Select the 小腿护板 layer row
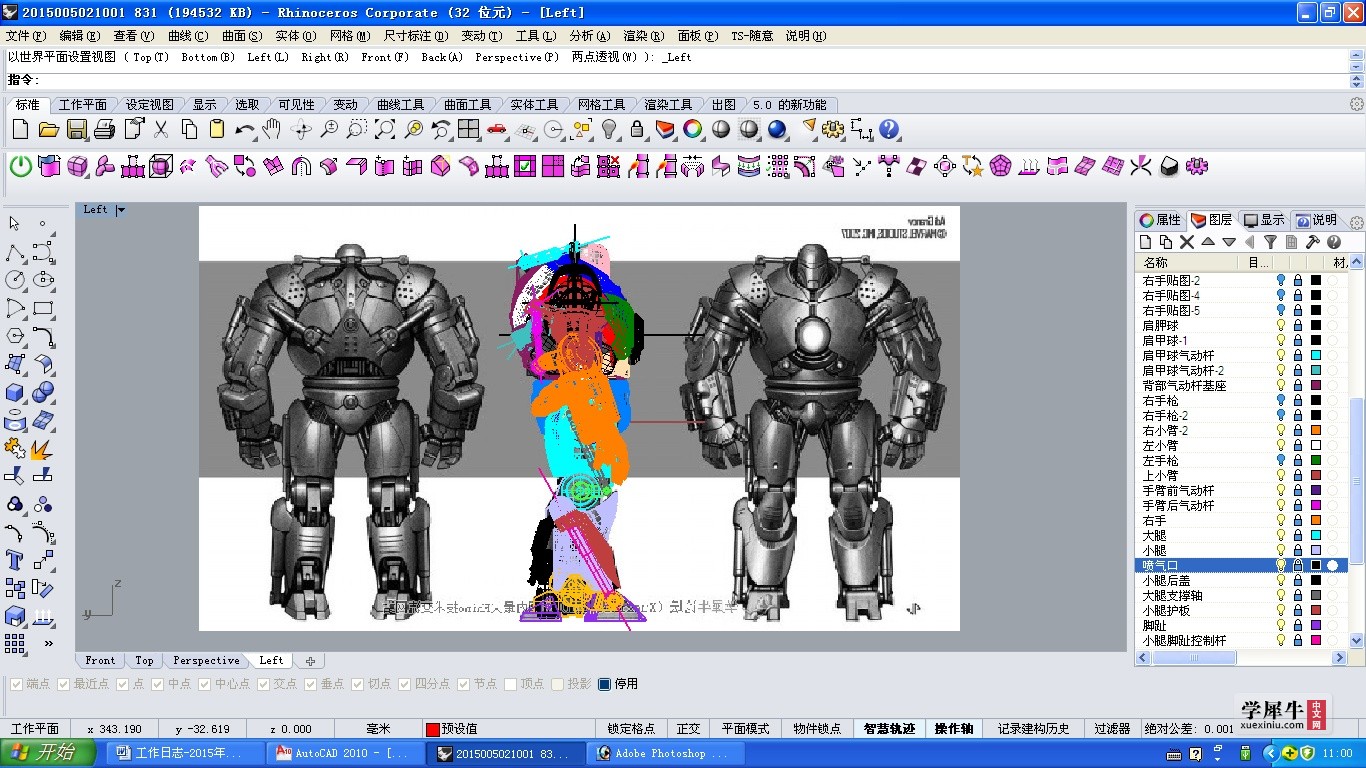The height and width of the screenshot is (768, 1366). pos(1241,610)
